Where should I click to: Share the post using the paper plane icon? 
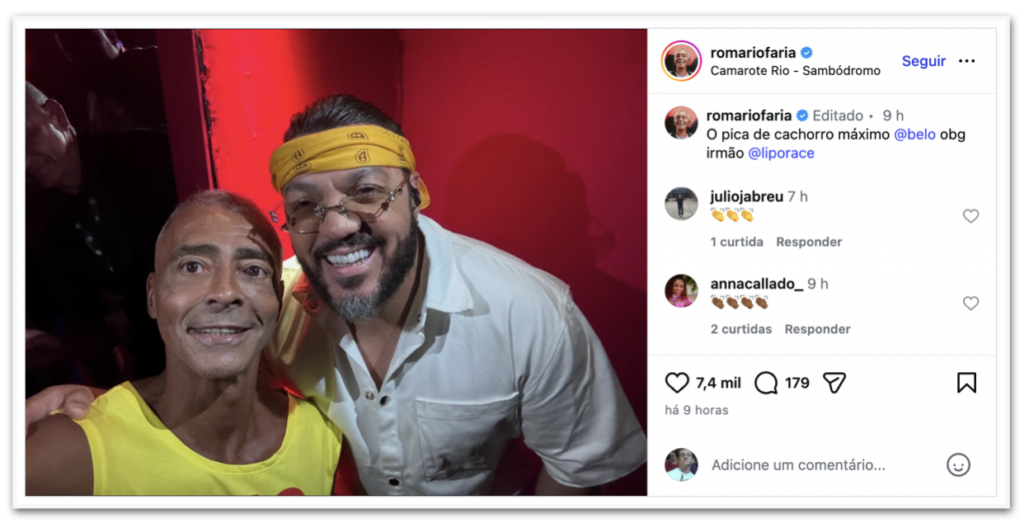tap(834, 383)
